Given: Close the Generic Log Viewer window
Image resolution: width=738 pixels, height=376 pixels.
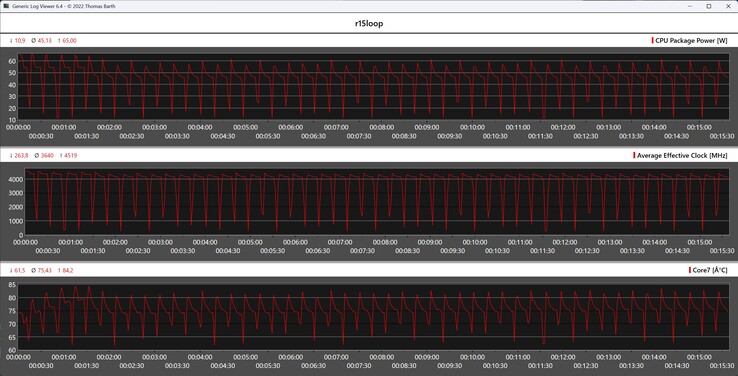Looking at the screenshot, I should [728, 6].
